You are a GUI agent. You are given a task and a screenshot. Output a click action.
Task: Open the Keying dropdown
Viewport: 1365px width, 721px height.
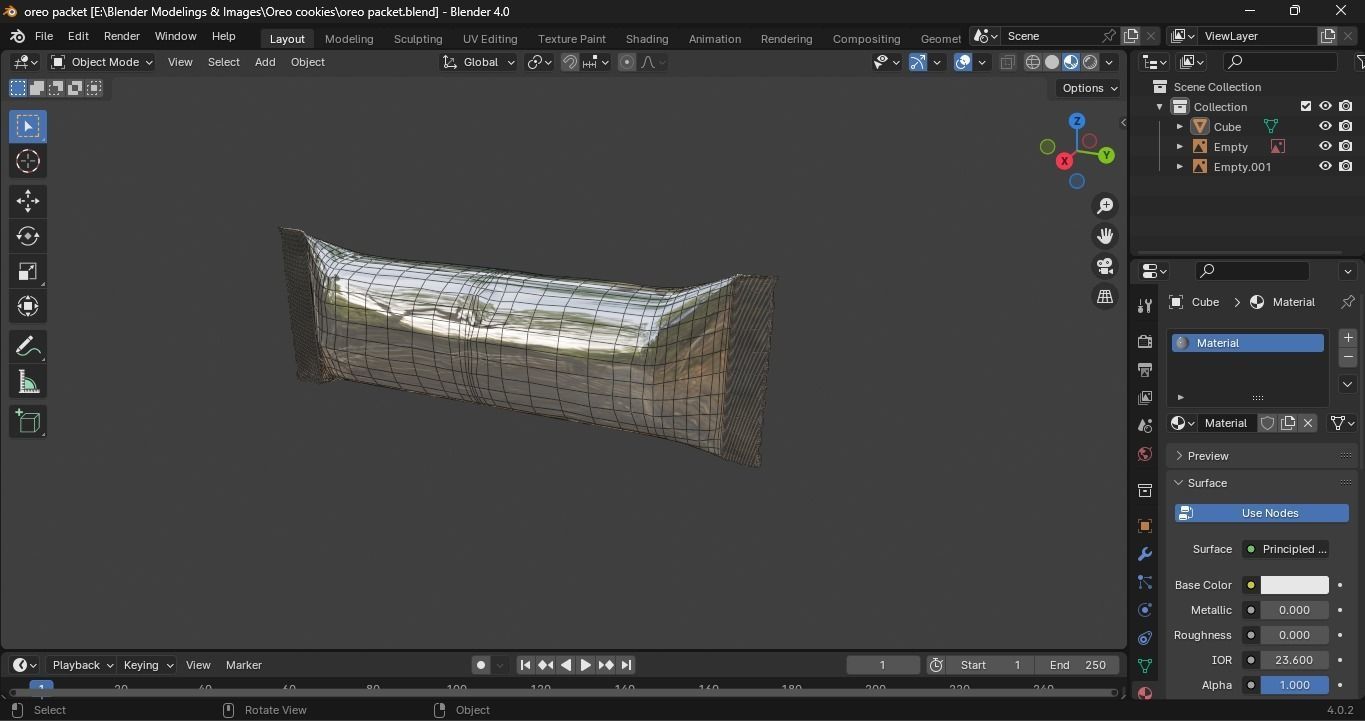pos(148,665)
